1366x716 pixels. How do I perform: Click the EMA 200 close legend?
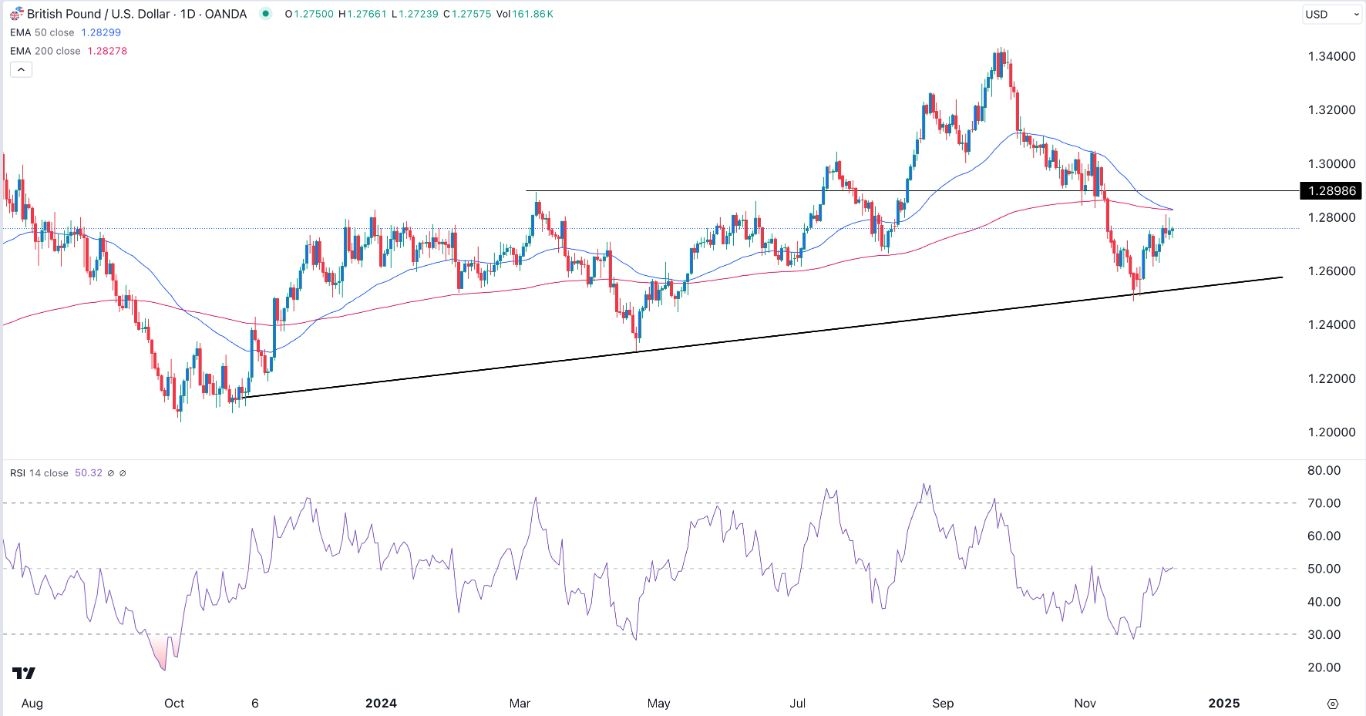46,50
